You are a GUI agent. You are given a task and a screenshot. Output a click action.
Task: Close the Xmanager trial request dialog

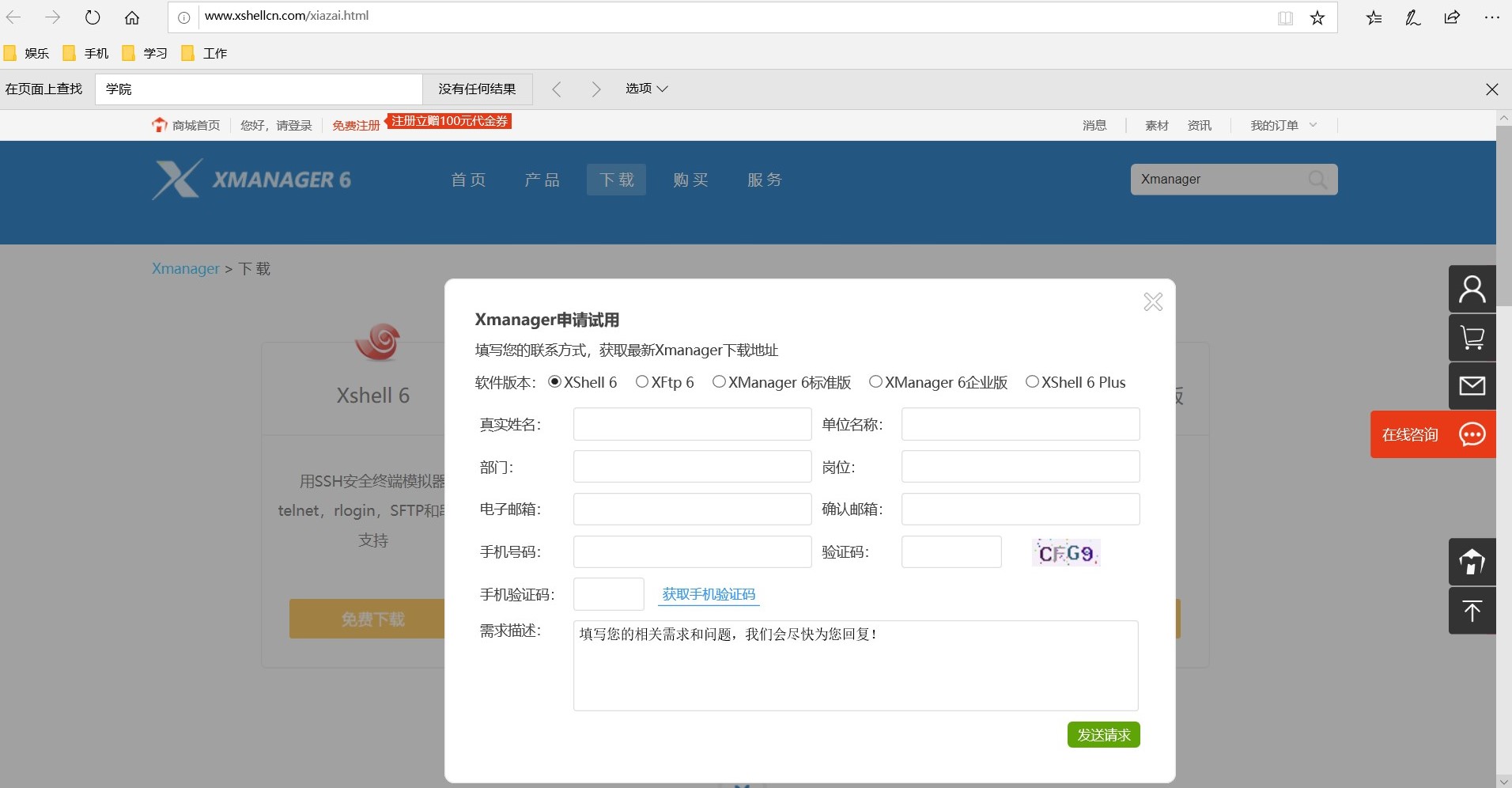(1153, 301)
